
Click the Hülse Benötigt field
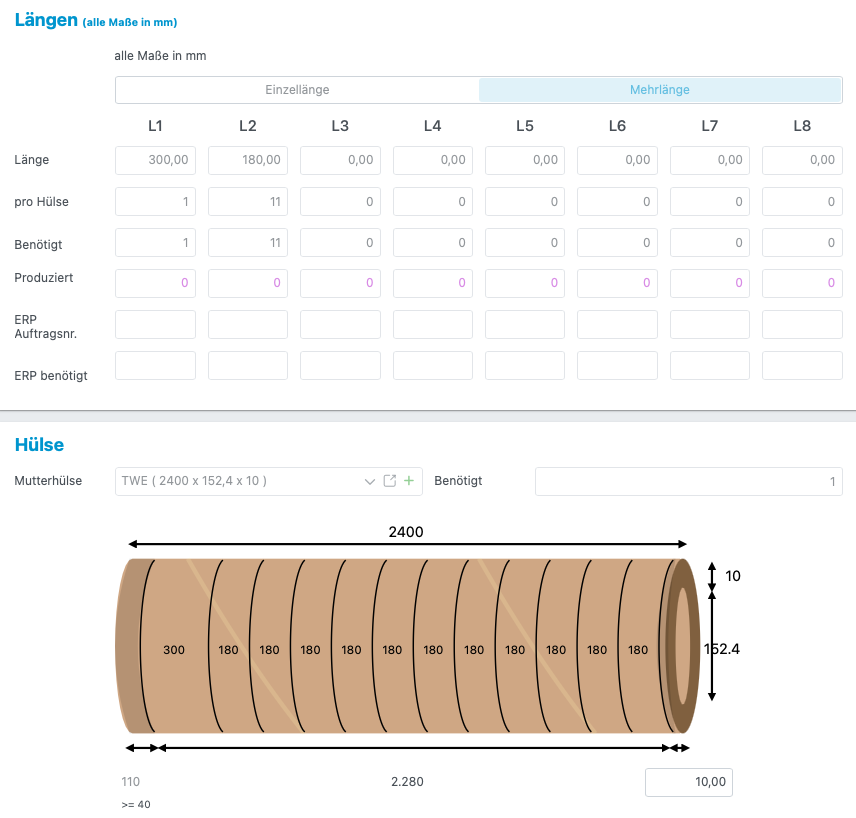(x=688, y=481)
